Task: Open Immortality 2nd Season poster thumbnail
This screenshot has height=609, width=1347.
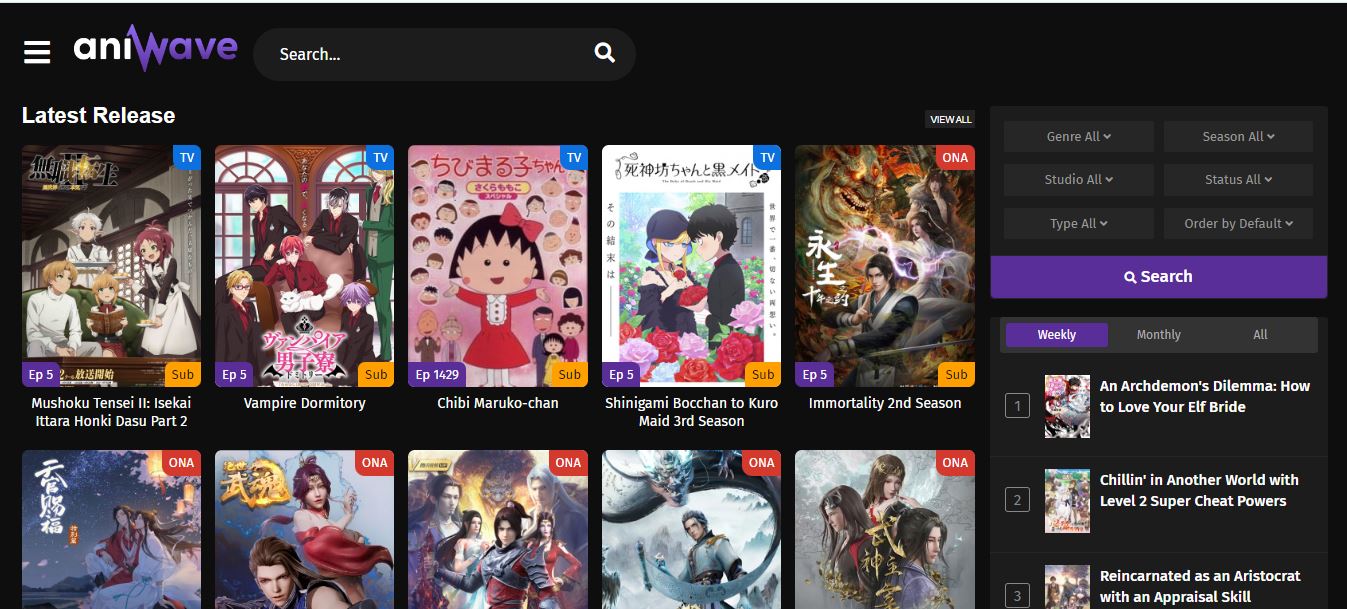Action: click(x=884, y=266)
